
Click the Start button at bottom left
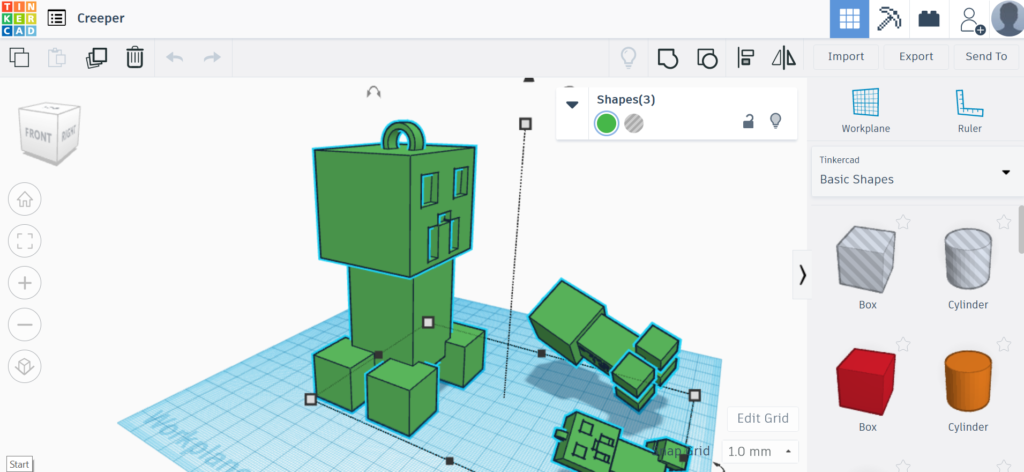click(x=19, y=464)
